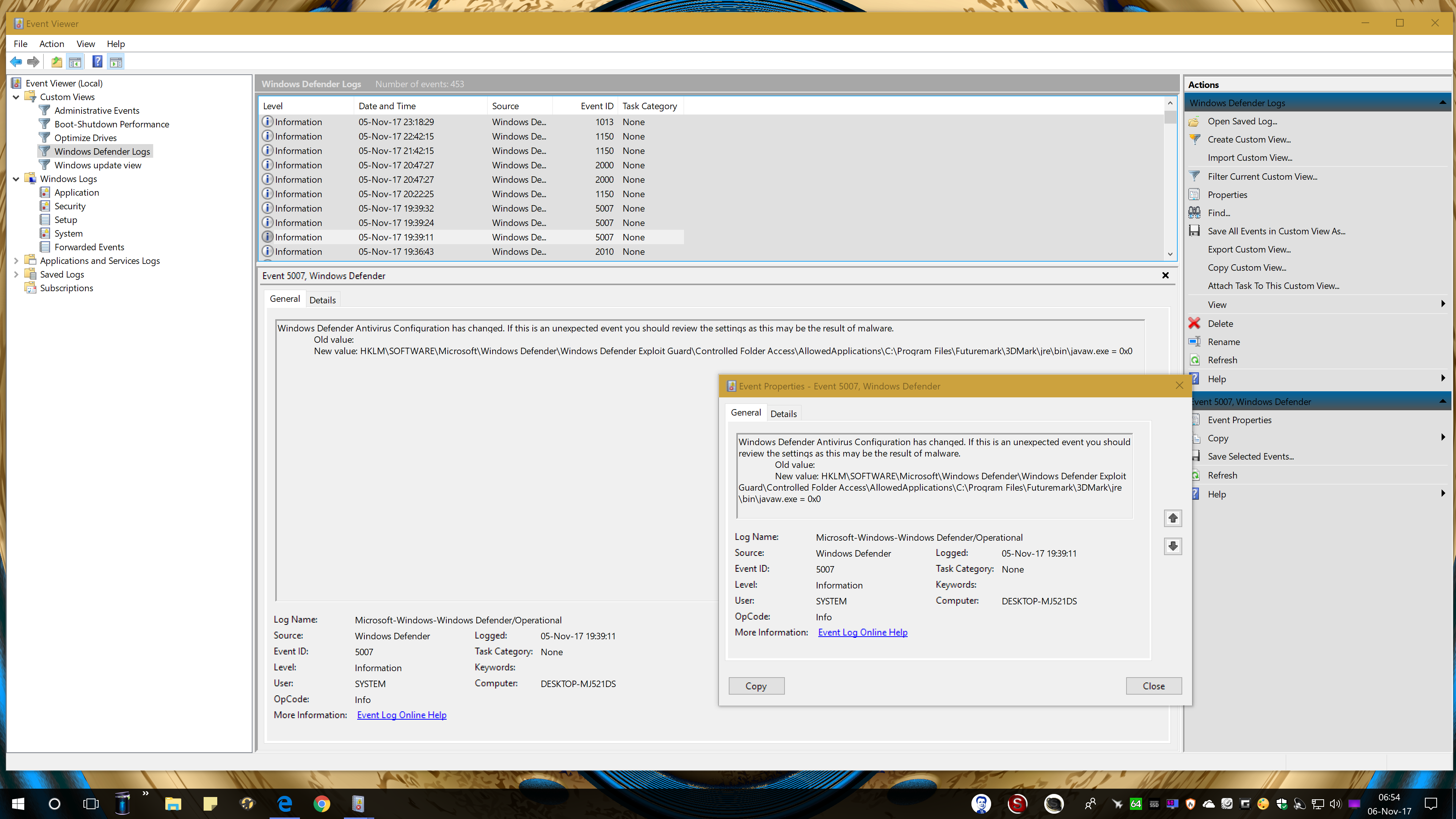Select Forwarded Events log
1456x819 pixels.
tap(89, 246)
